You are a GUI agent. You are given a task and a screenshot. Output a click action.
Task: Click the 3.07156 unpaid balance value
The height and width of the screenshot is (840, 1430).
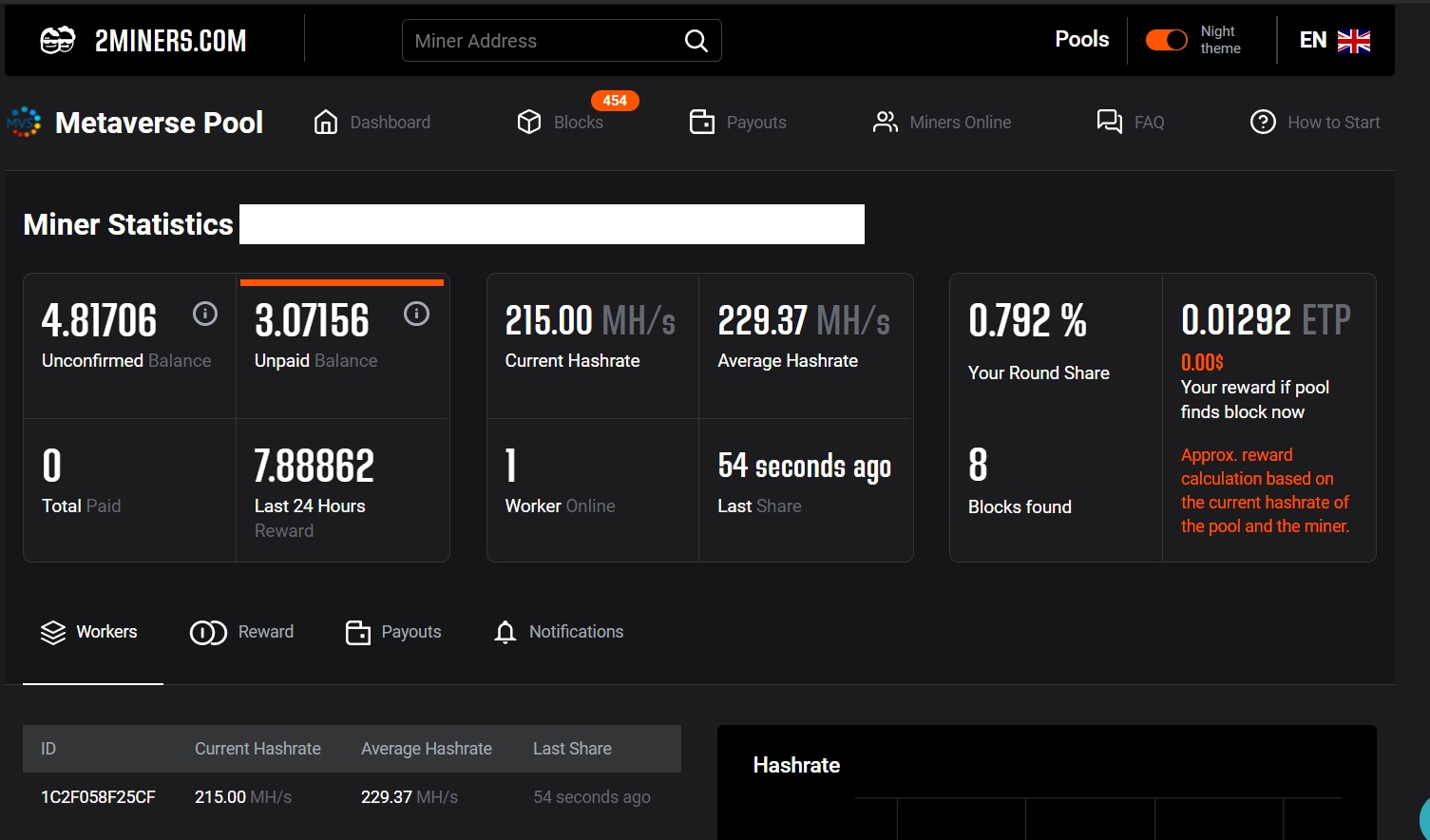click(312, 321)
